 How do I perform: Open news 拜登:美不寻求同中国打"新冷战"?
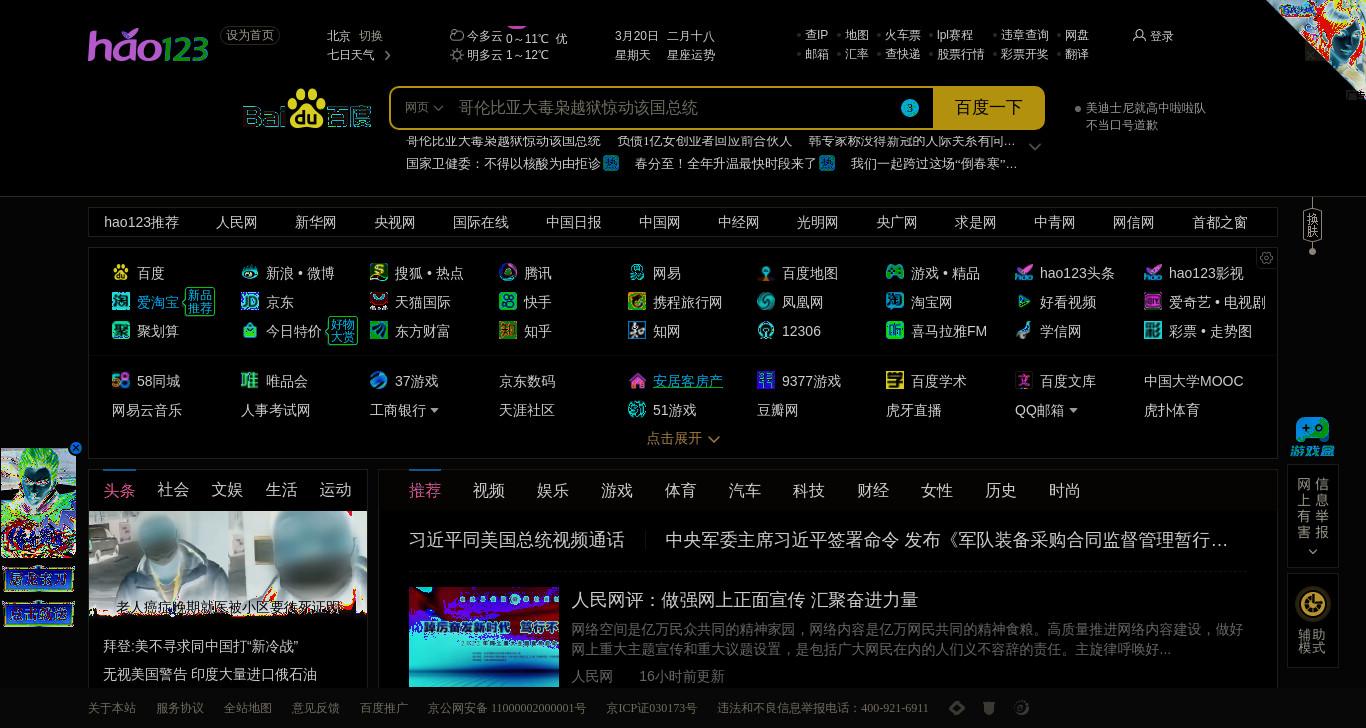point(201,646)
